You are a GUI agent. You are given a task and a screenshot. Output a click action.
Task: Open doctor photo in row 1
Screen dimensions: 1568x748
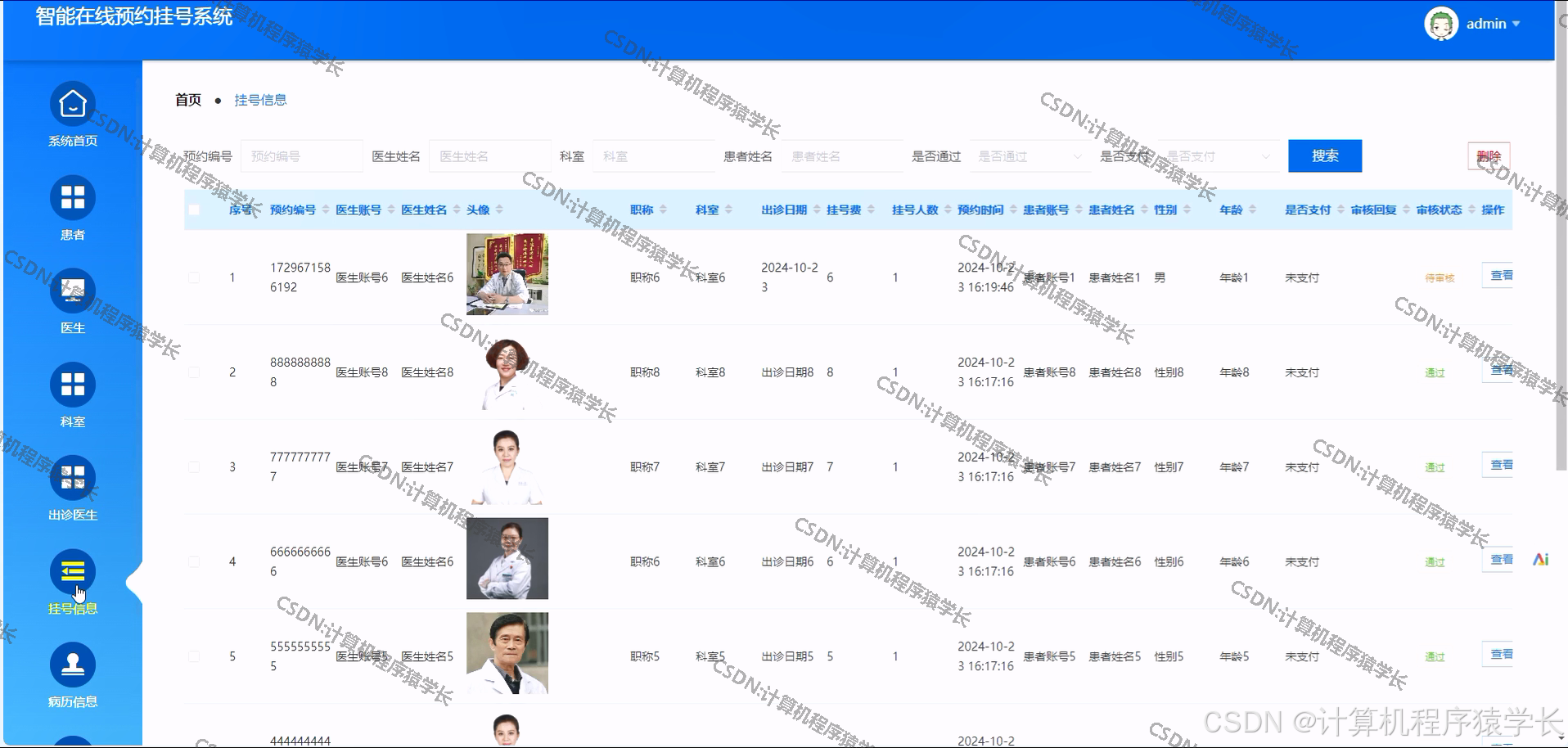pyautogui.click(x=507, y=274)
